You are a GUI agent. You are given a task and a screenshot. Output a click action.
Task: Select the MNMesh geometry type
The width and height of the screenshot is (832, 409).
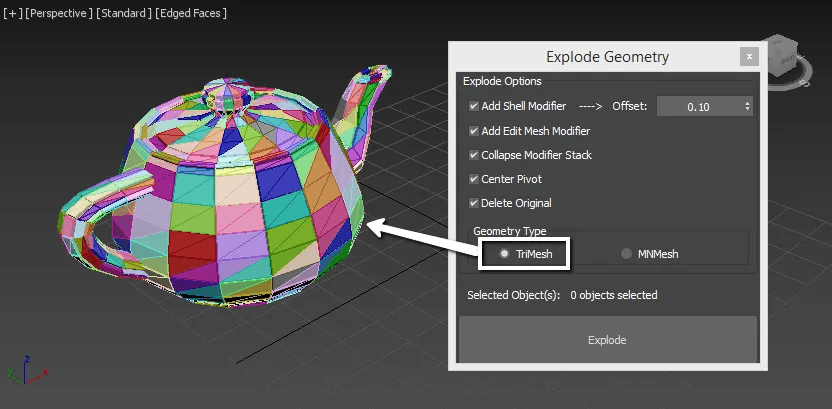tap(627, 254)
